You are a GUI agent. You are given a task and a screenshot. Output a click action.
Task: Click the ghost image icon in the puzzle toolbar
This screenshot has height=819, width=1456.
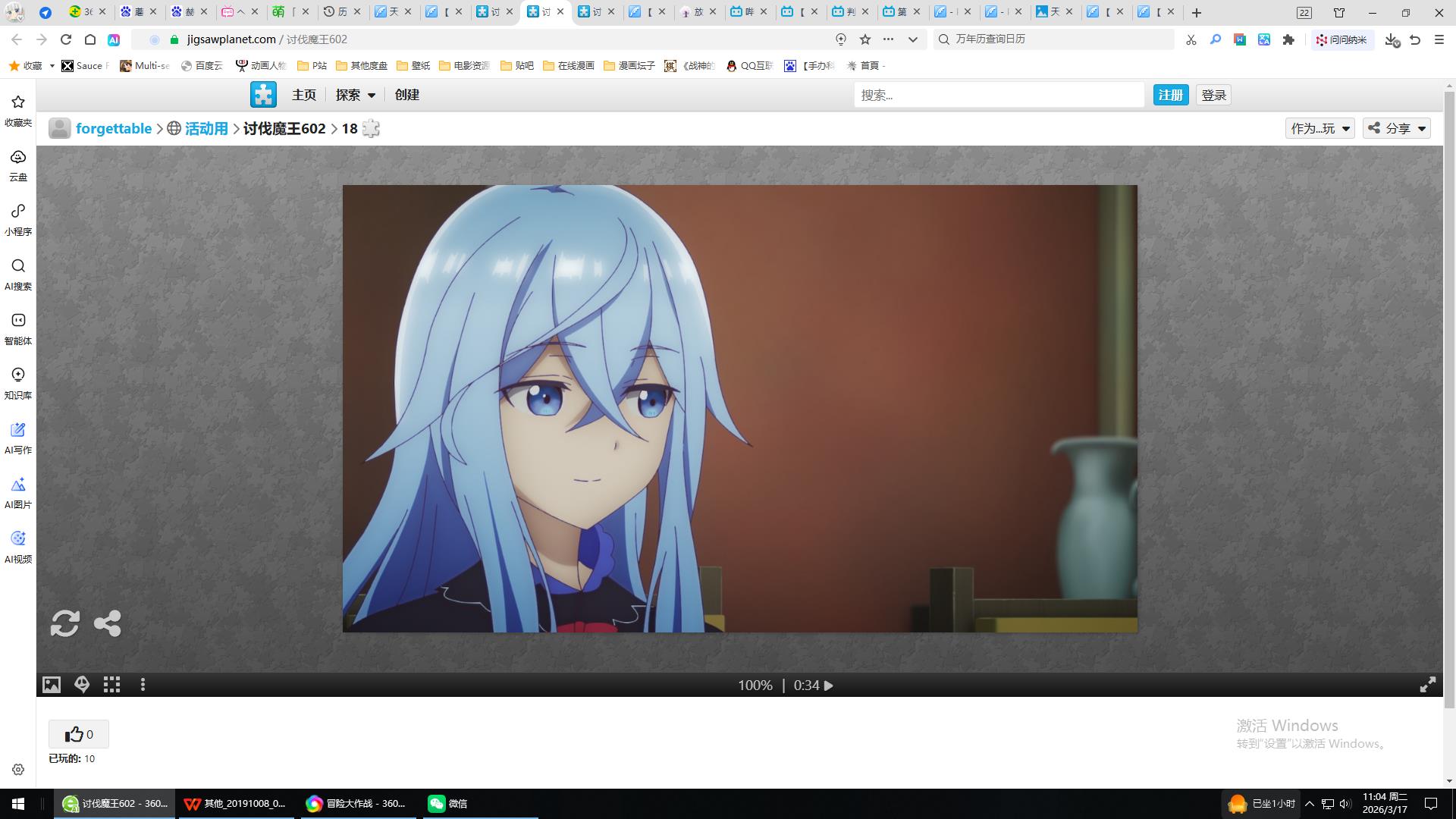tap(82, 685)
